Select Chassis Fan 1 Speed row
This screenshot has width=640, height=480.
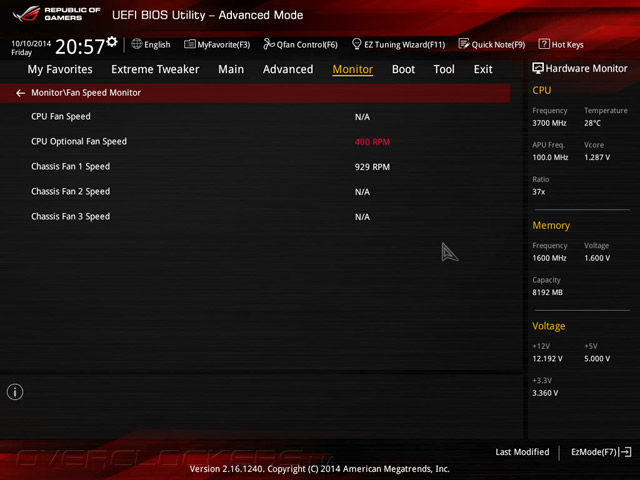[255, 167]
